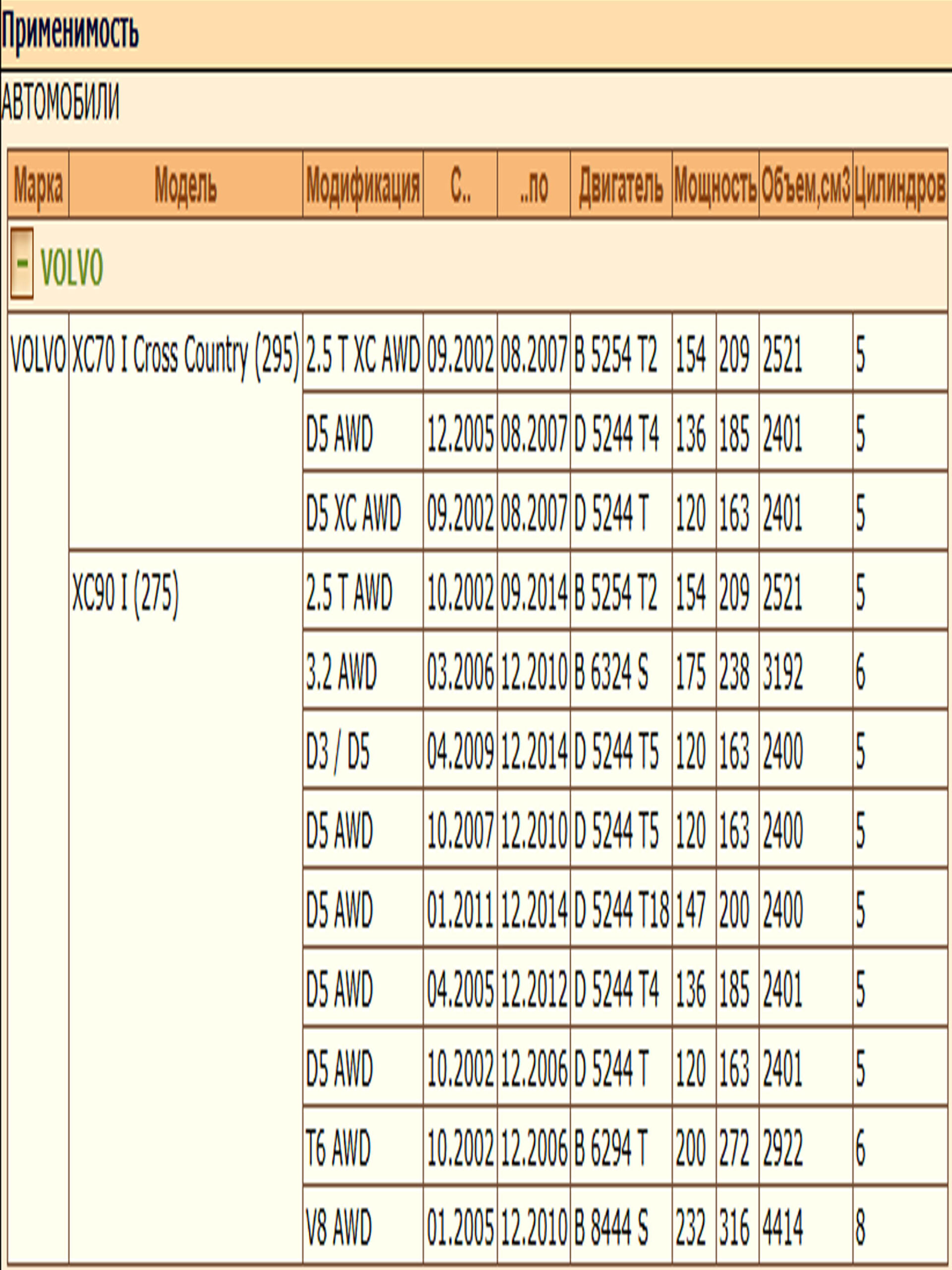
Task: Click the Модификация column header
Action: (x=362, y=186)
